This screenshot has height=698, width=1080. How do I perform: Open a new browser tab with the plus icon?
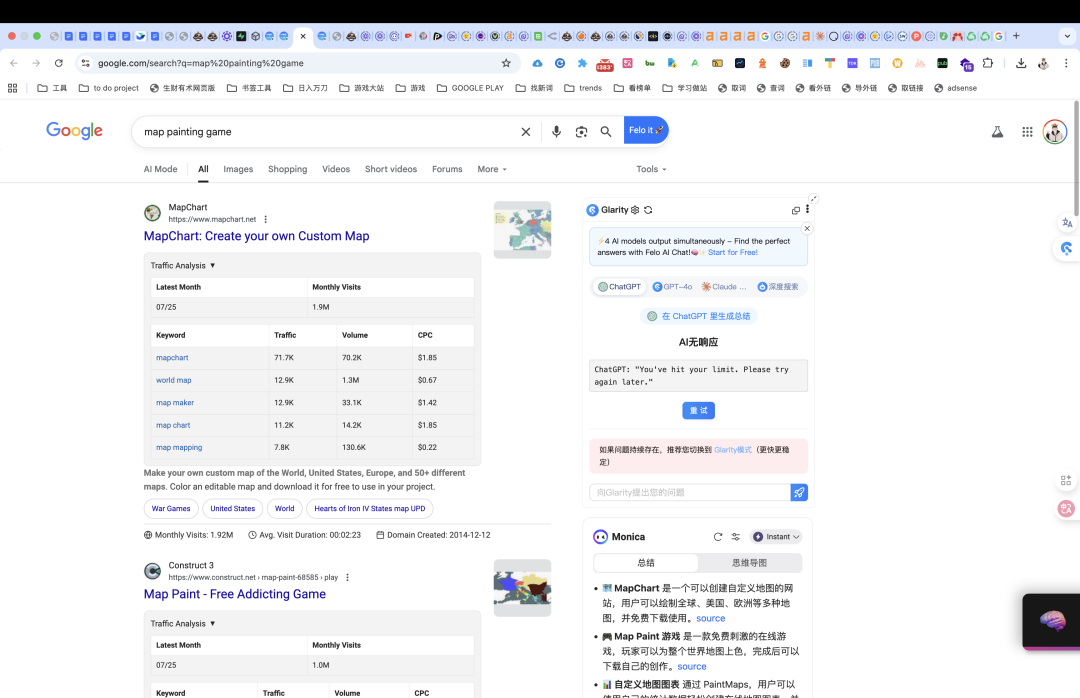pos(1016,36)
